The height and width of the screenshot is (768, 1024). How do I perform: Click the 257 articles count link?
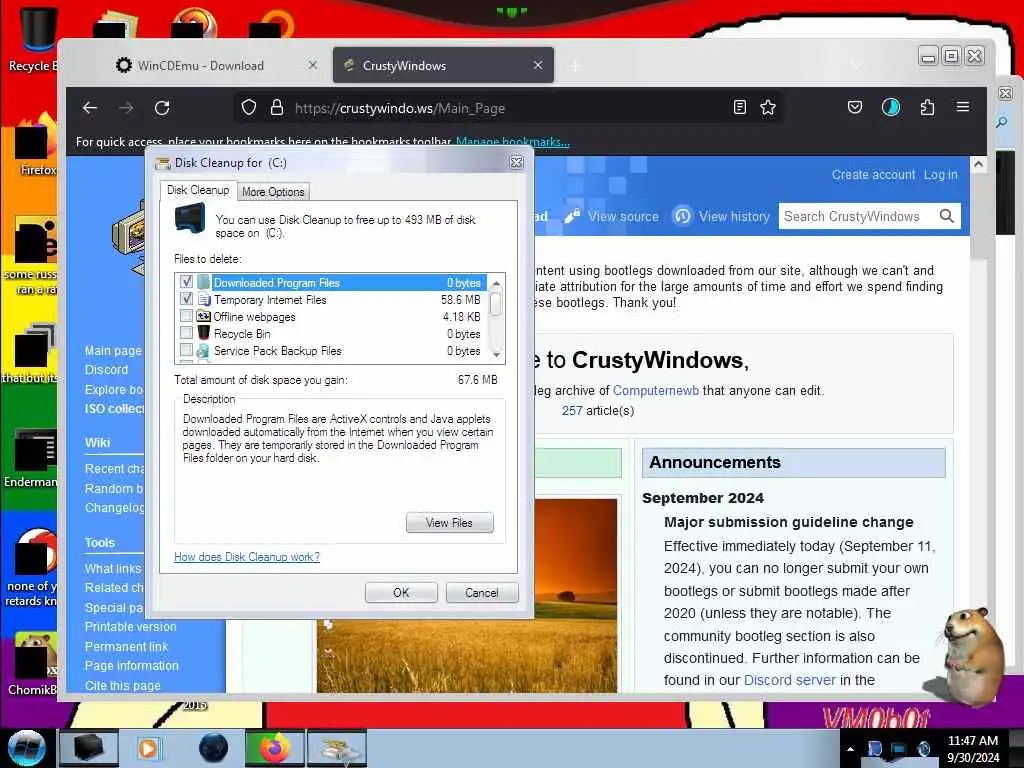point(571,410)
